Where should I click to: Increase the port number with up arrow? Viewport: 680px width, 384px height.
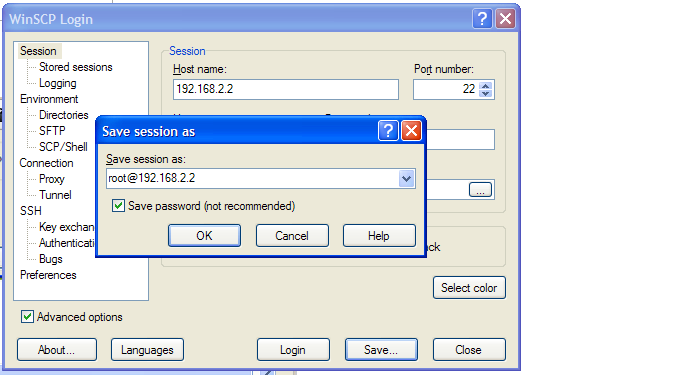tap(486, 85)
